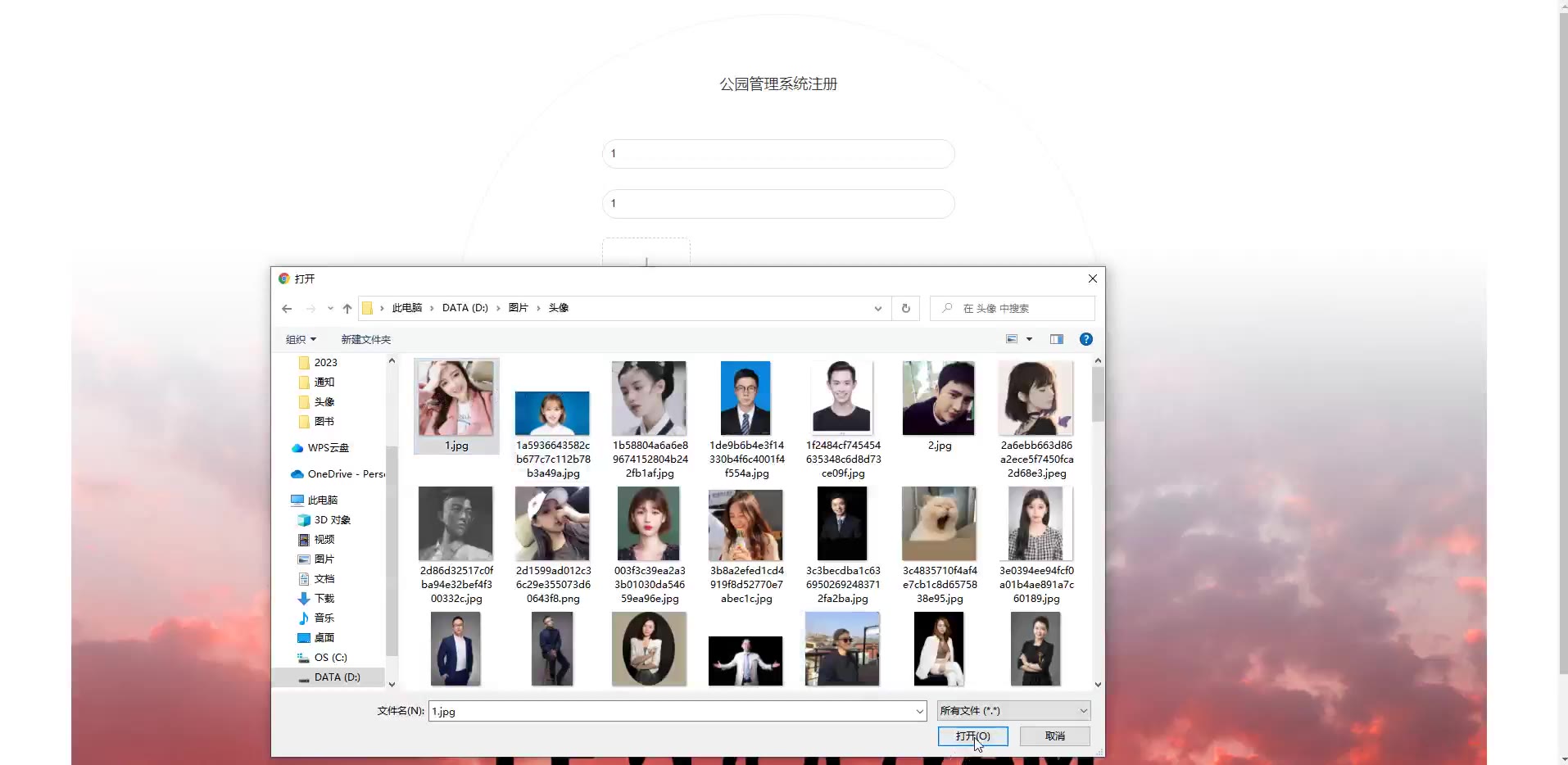Go up one folder level arrow
The width and height of the screenshot is (1568, 765).
click(x=347, y=309)
